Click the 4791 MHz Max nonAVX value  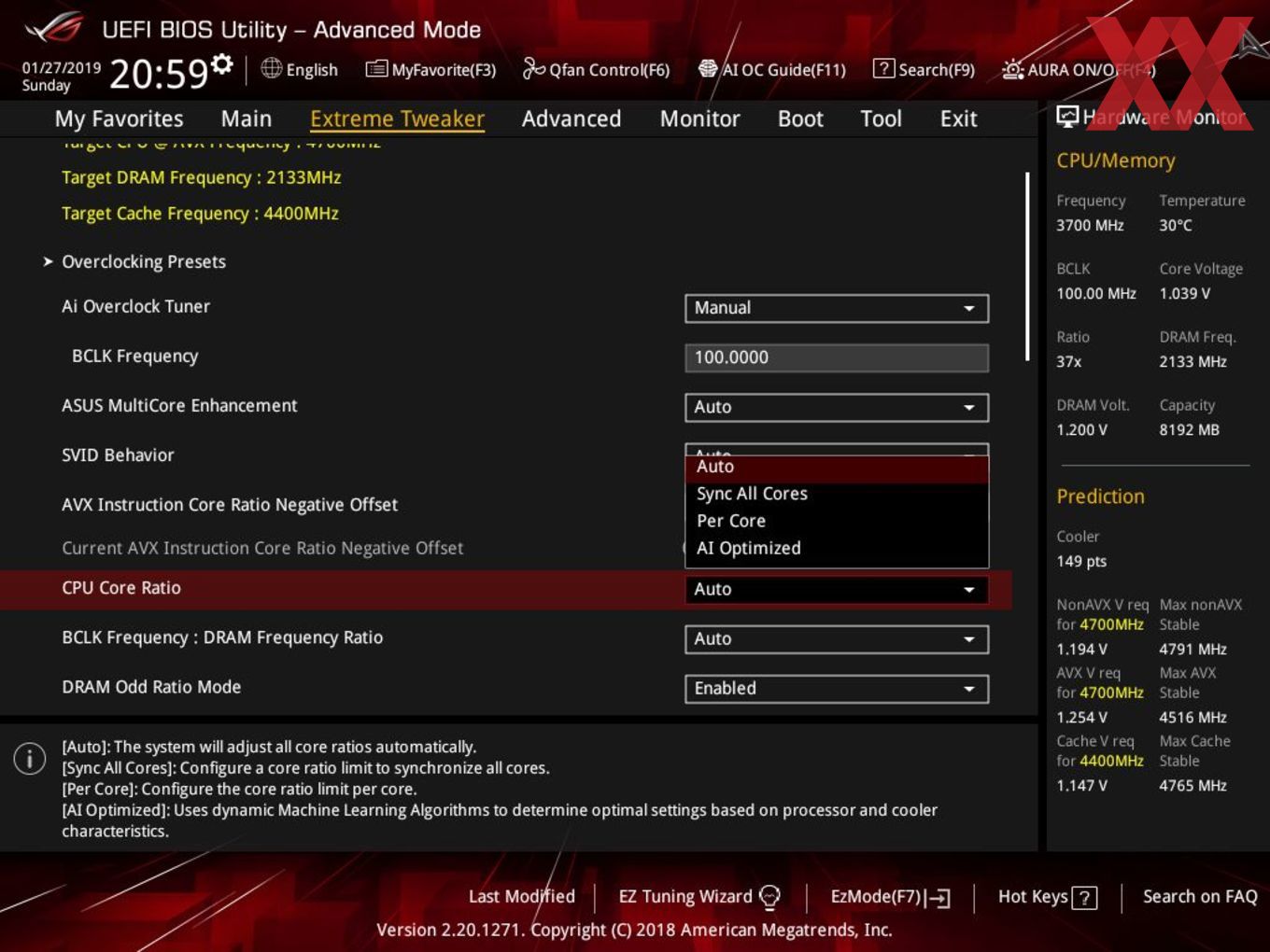pos(1192,649)
